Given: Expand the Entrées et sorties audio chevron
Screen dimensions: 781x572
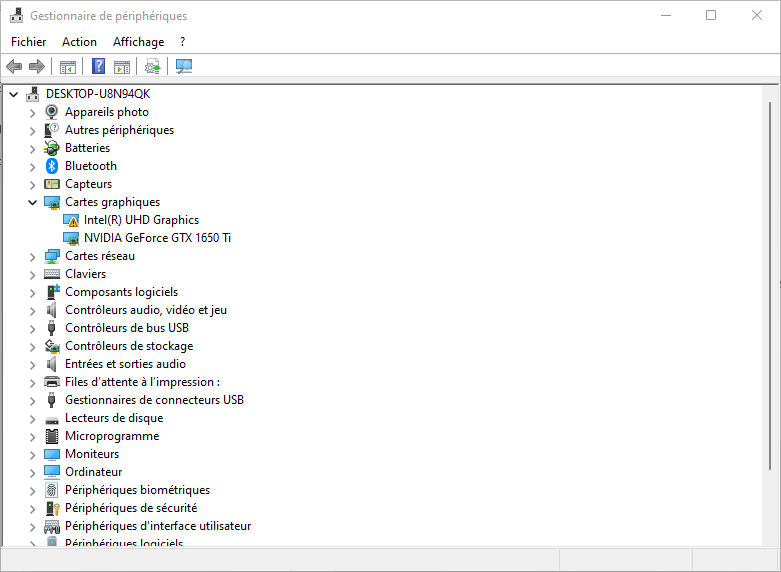Looking at the screenshot, I should [32, 365].
